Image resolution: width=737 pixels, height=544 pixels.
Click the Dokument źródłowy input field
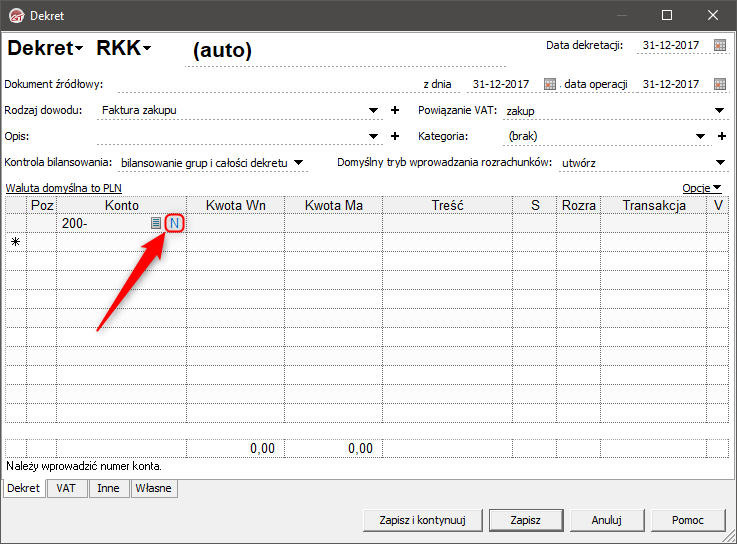tap(268, 84)
